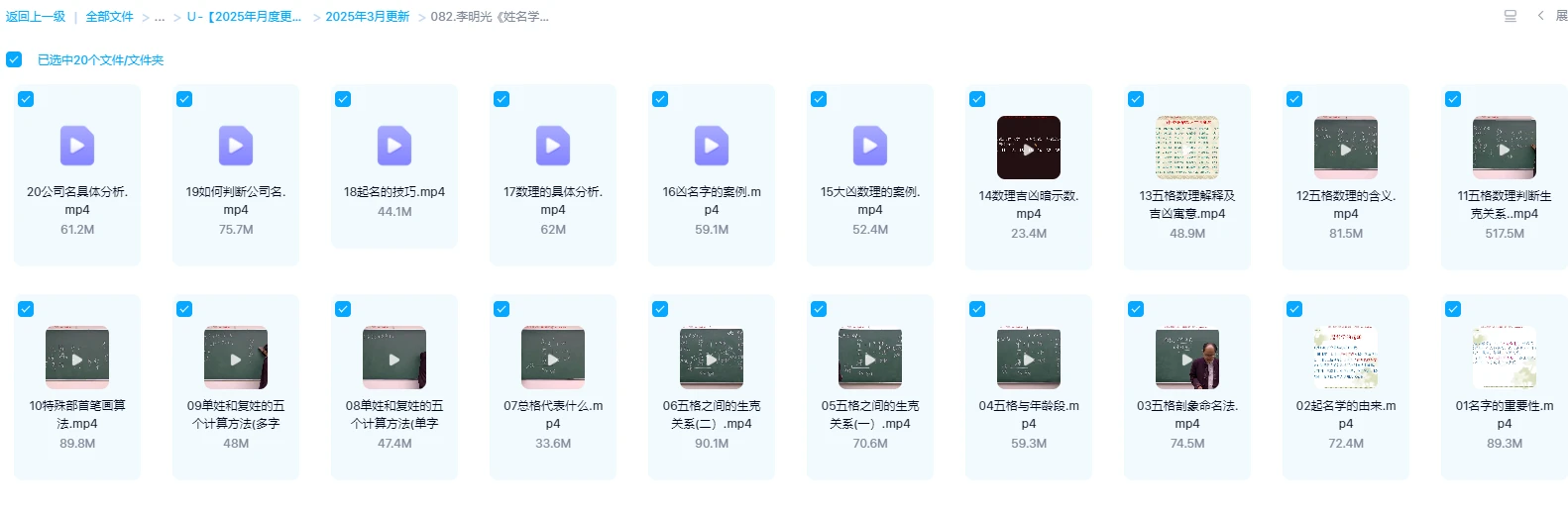Play the 06五格之间的生克关系(二) thumbnail
1568x515 pixels.
pyautogui.click(x=712, y=358)
